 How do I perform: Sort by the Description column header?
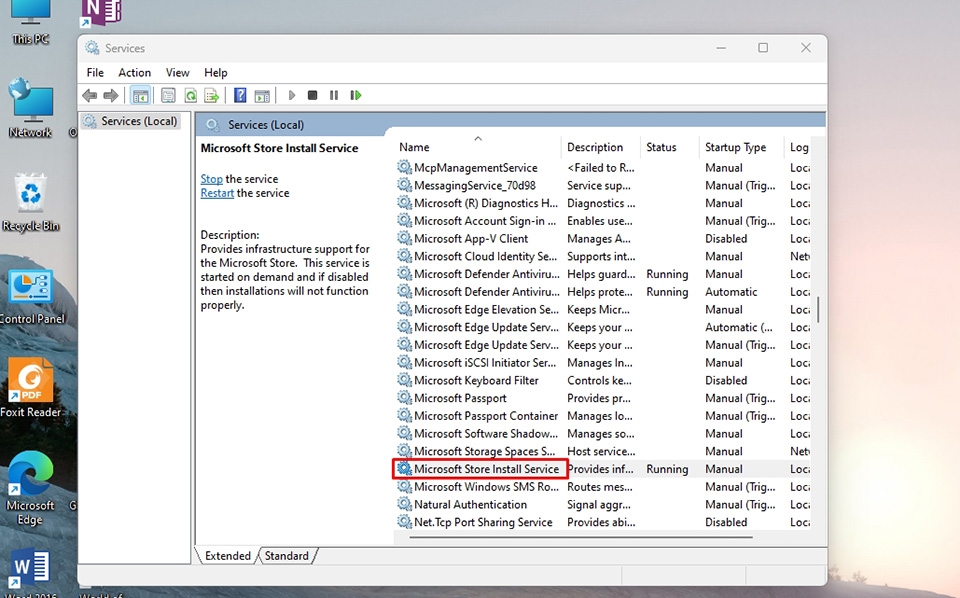pos(601,147)
